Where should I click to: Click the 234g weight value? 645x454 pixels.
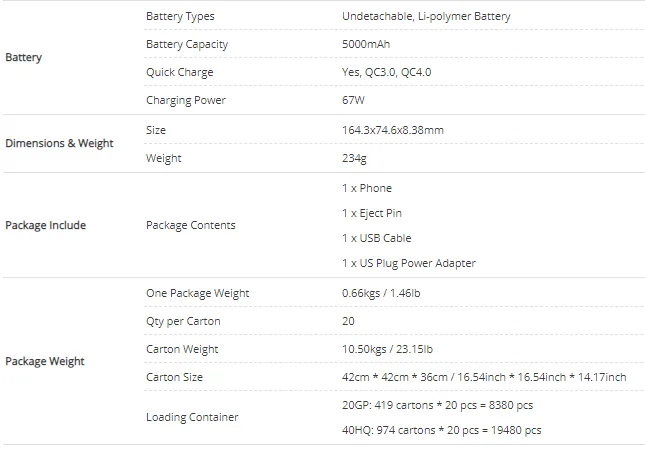pos(354,158)
